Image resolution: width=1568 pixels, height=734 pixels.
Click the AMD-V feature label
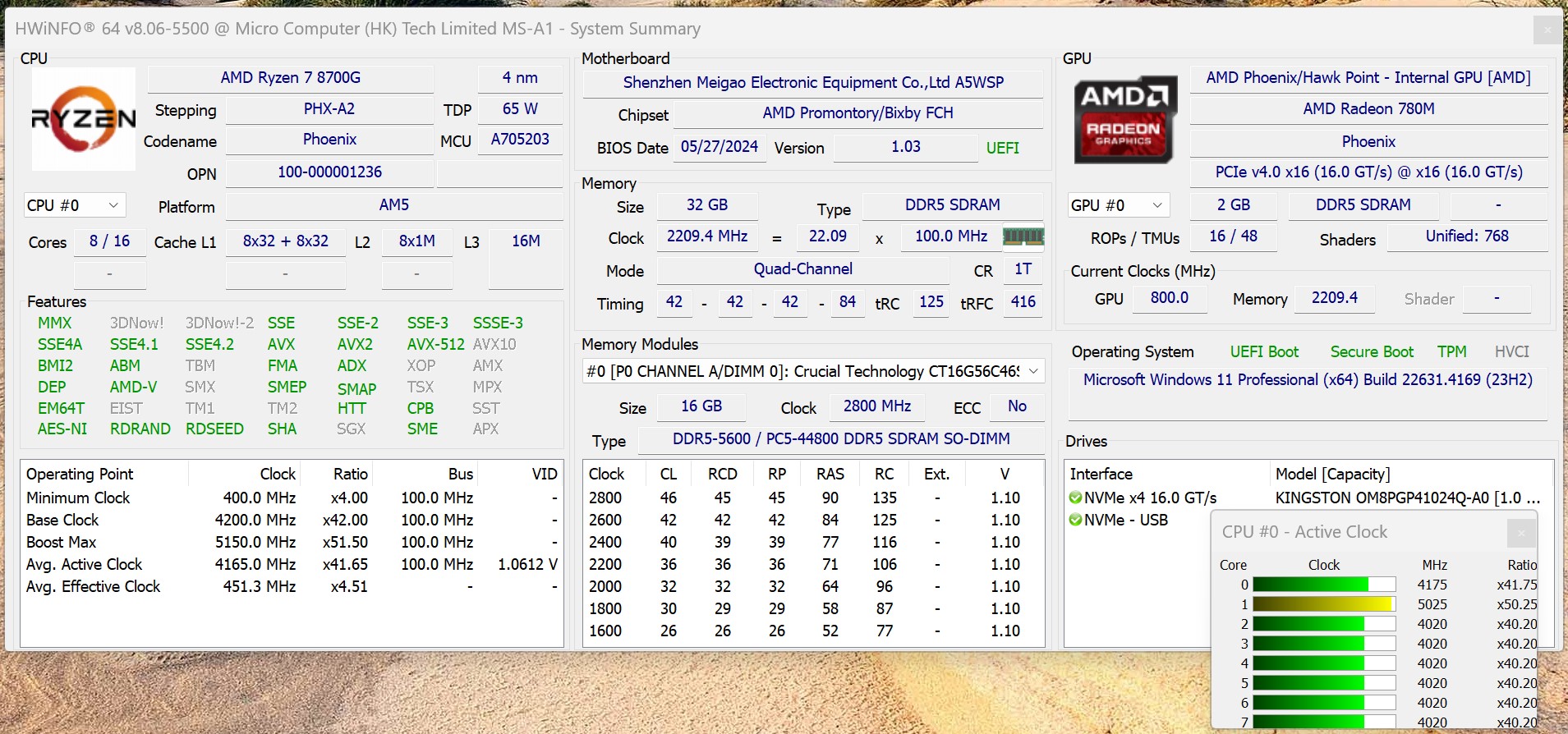[133, 387]
